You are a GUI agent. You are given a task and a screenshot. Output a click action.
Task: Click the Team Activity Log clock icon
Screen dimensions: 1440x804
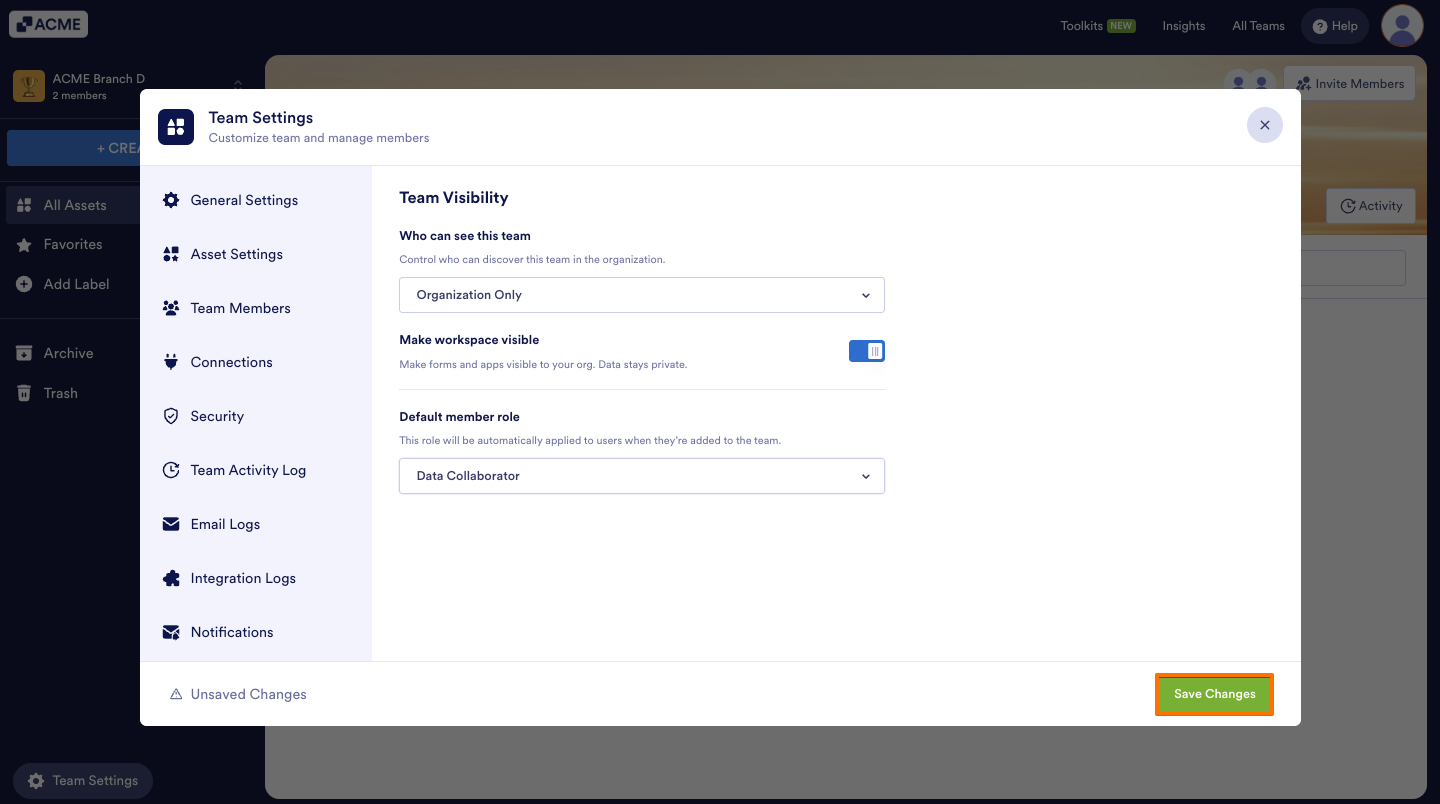[171, 470]
